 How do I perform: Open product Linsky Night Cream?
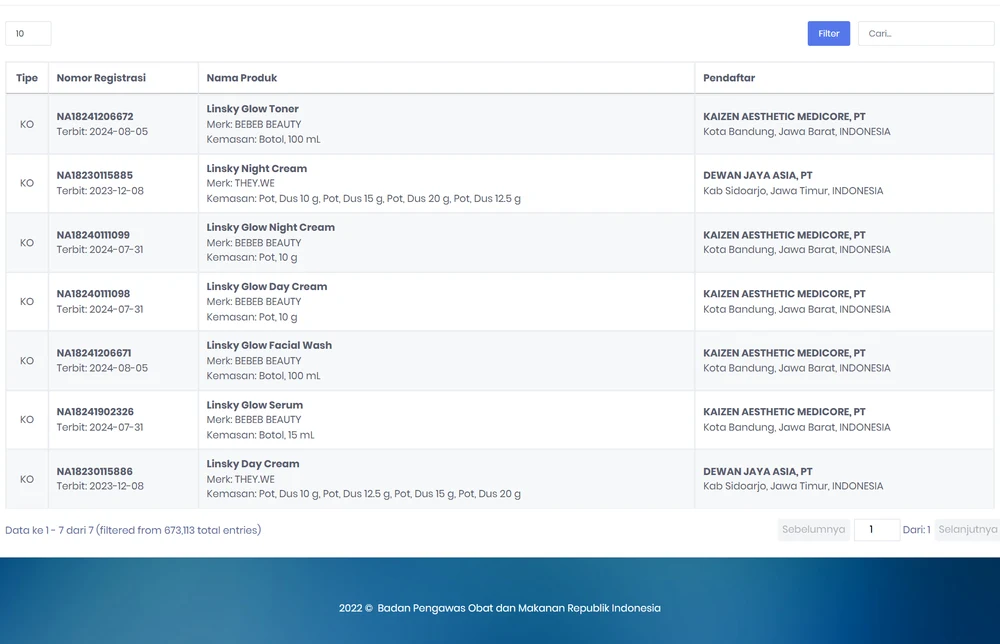click(256, 168)
